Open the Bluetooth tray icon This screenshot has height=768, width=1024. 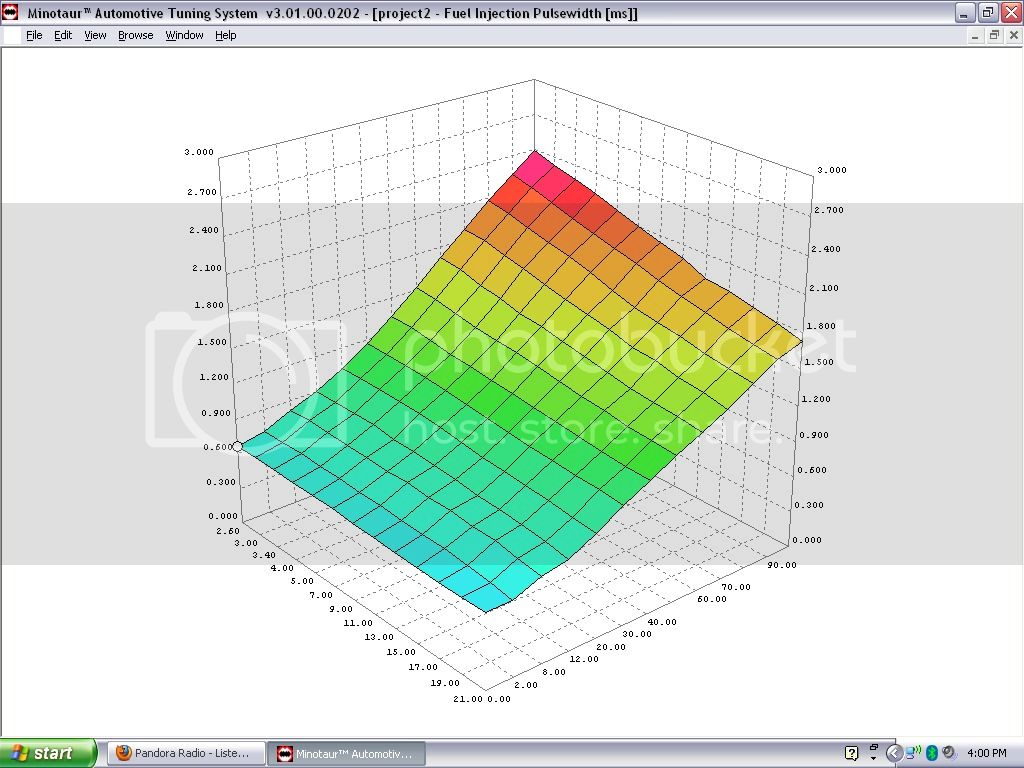point(932,754)
